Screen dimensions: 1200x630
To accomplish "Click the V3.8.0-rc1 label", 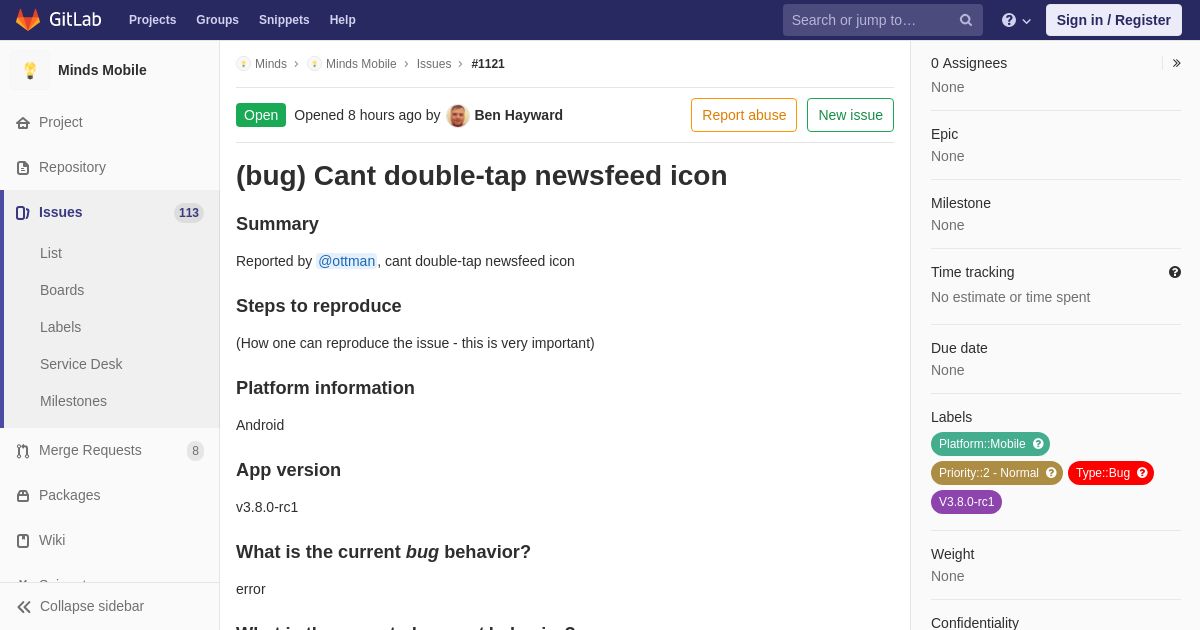I will coord(966,502).
